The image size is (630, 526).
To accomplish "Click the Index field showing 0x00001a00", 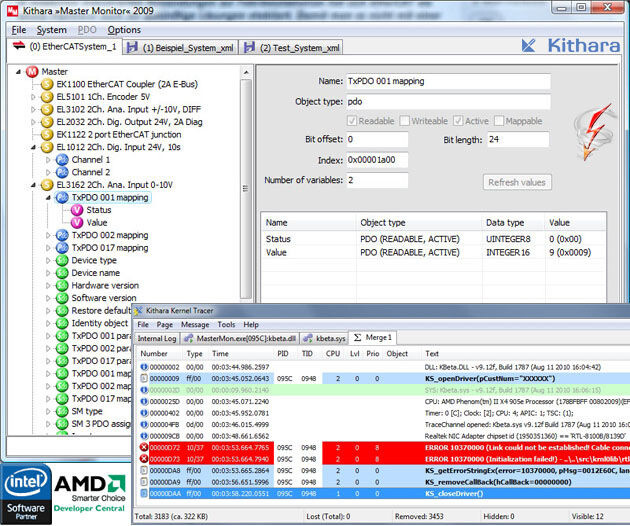I will tap(377, 160).
